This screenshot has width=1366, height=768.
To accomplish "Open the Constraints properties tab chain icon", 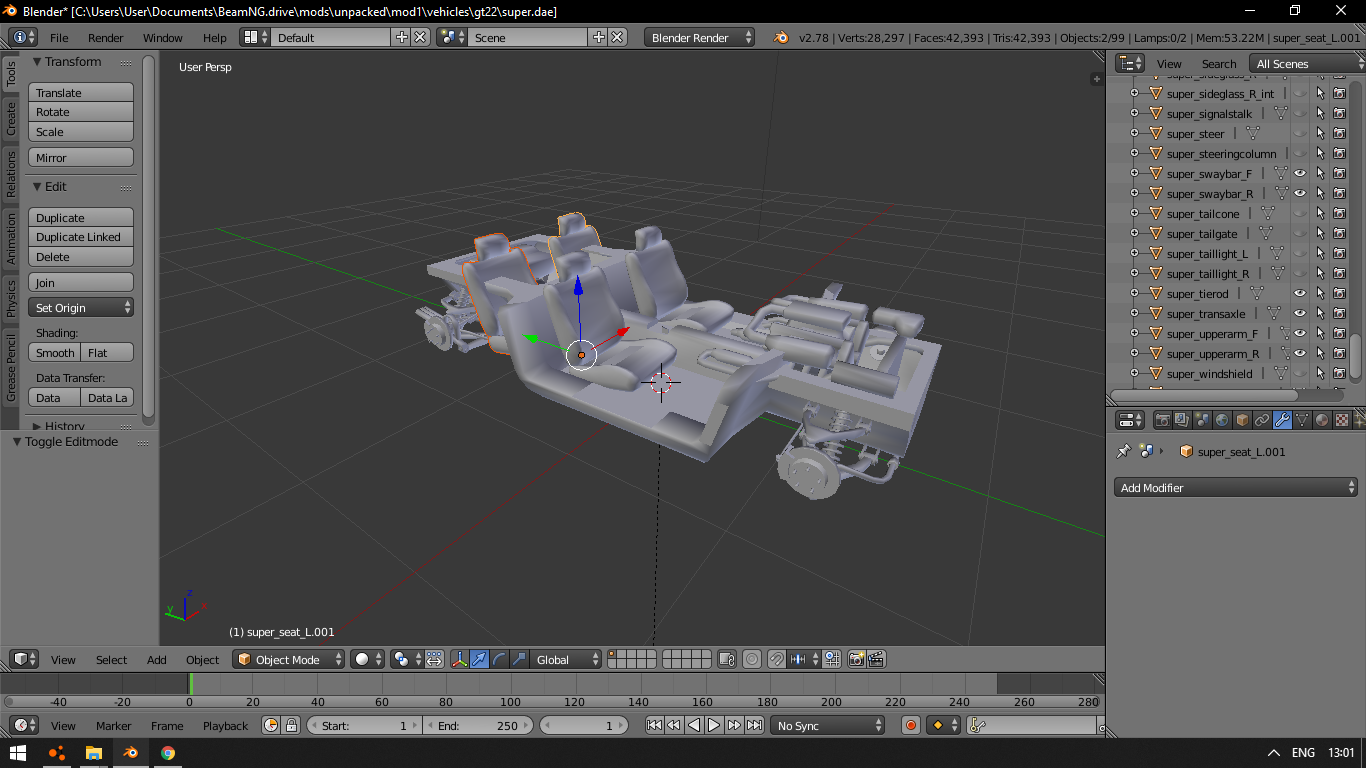I will point(1262,420).
